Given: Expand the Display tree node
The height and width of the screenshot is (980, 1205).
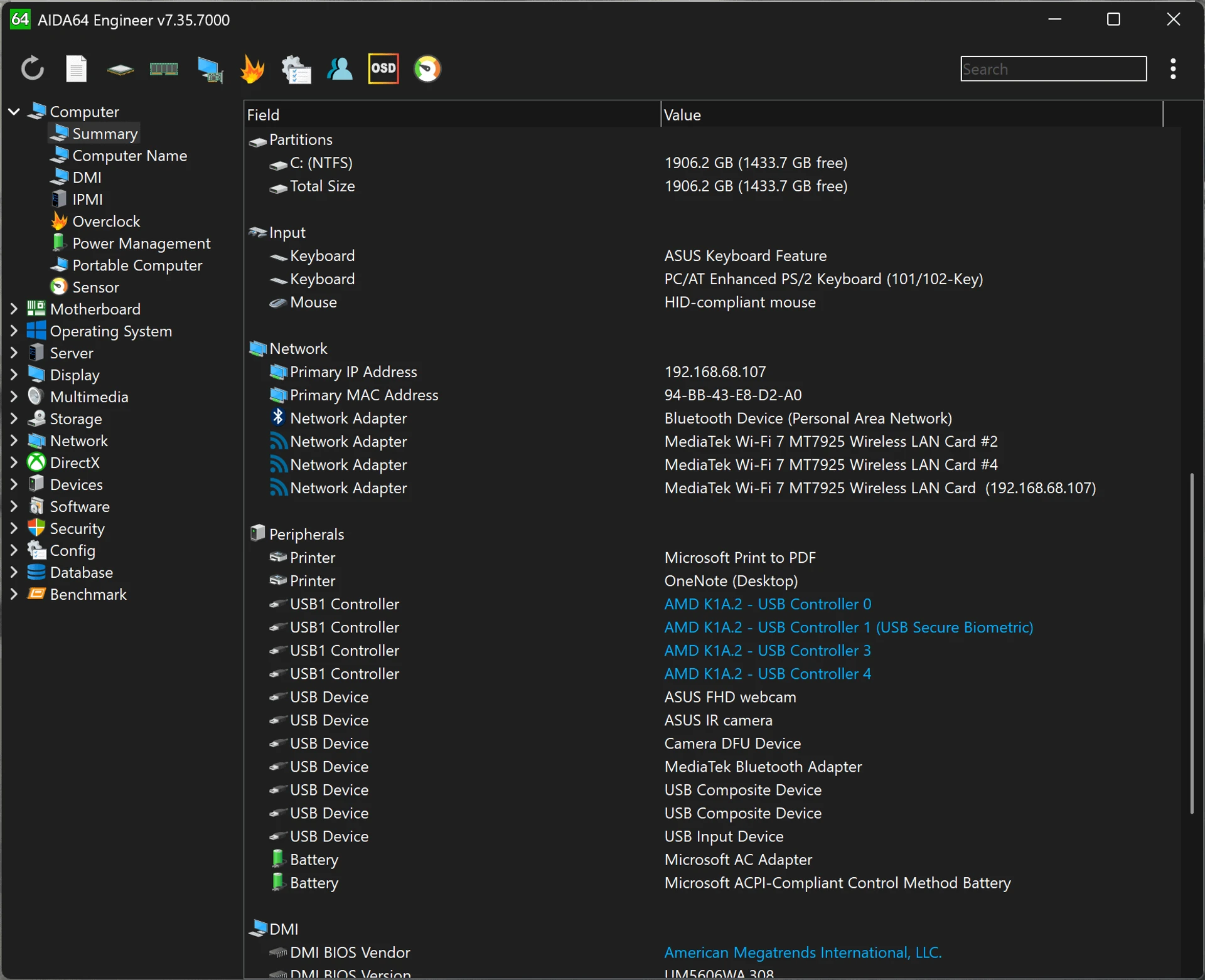Looking at the screenshot, I should pyautogui.click(x=14, y=375).
